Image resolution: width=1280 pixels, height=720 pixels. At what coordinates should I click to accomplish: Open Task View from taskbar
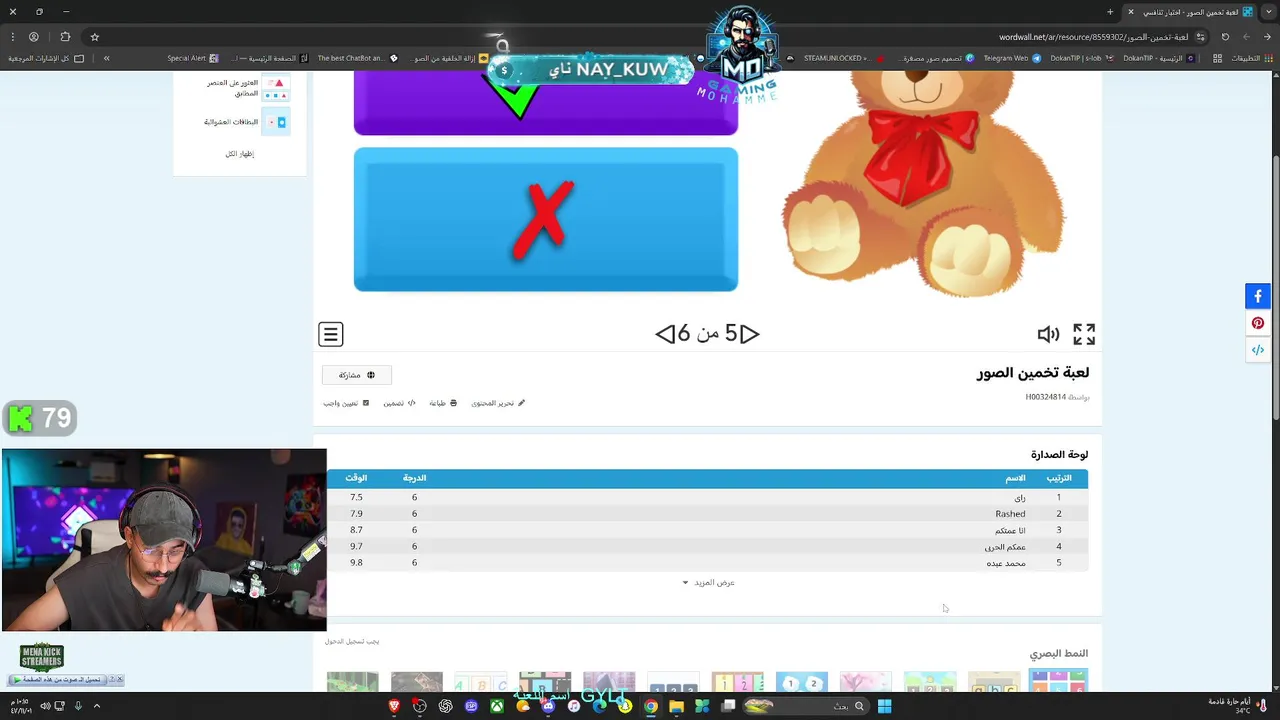[728, 706]
